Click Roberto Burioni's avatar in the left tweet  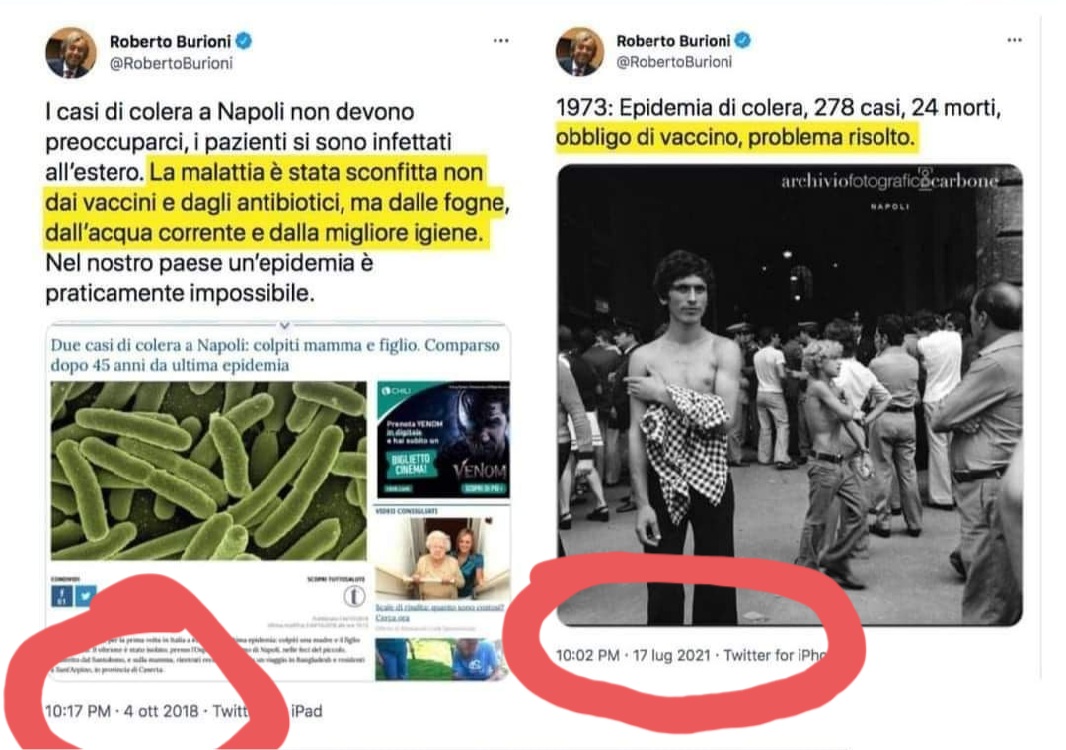(71, 52)
